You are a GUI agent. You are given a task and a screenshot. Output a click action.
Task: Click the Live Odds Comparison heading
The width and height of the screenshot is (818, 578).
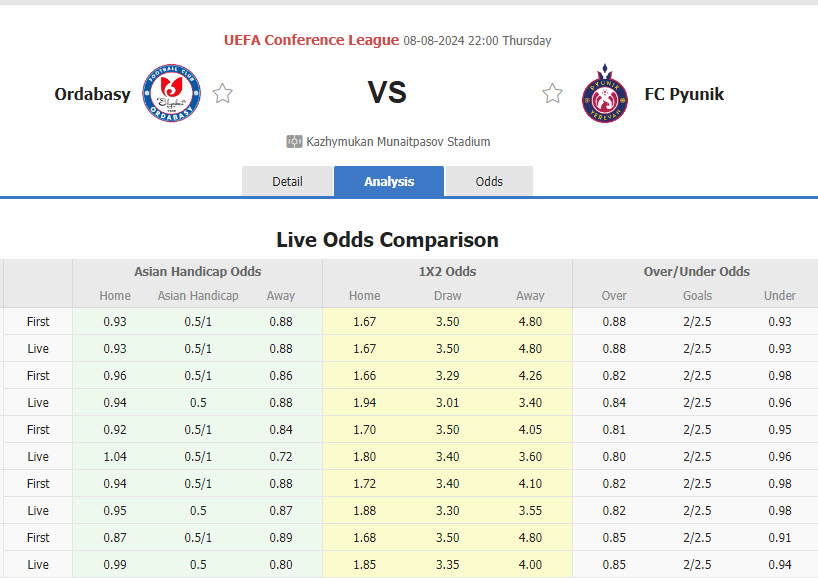387,240
